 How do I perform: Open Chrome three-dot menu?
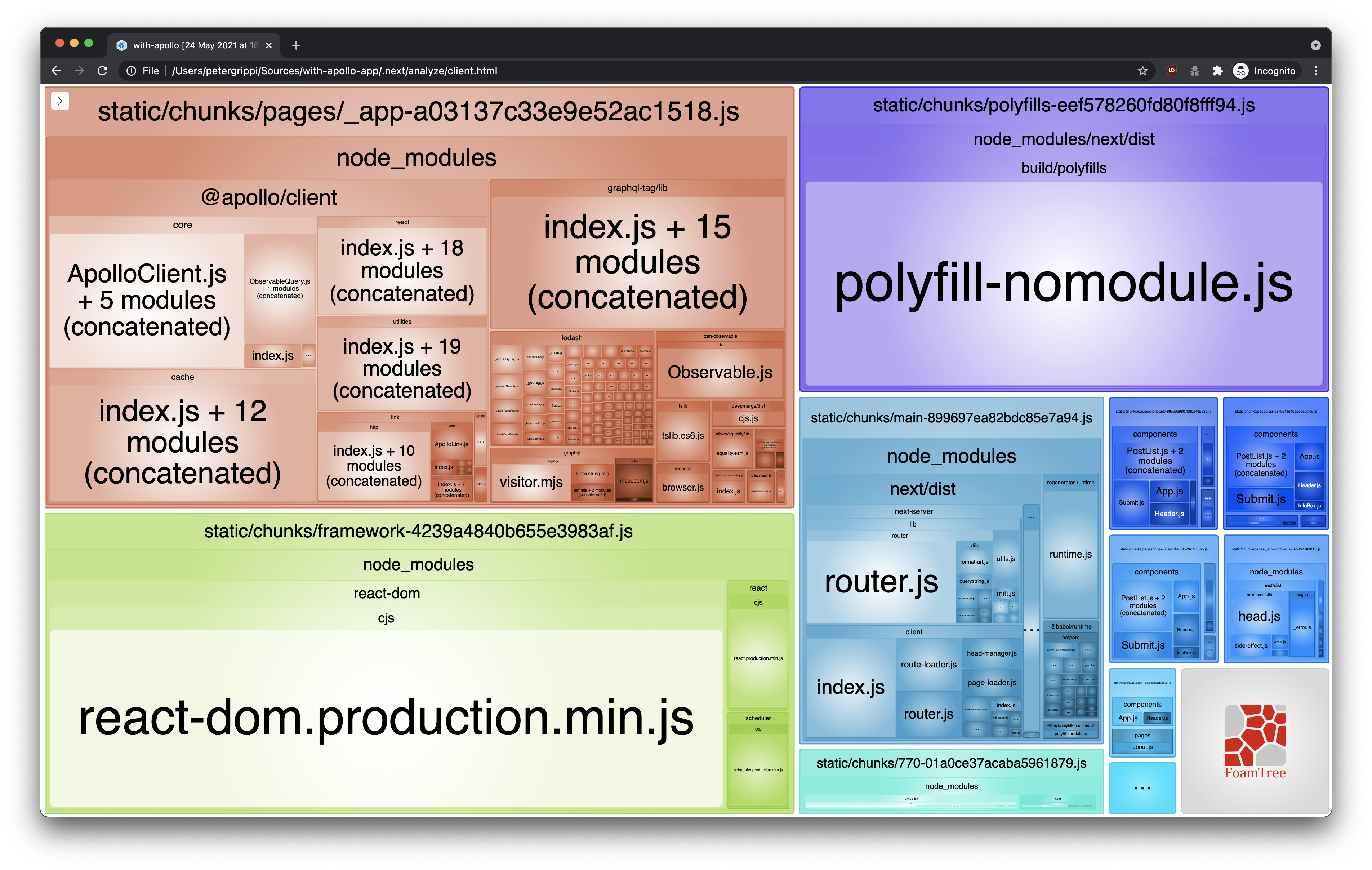(x=1315, y=71)
